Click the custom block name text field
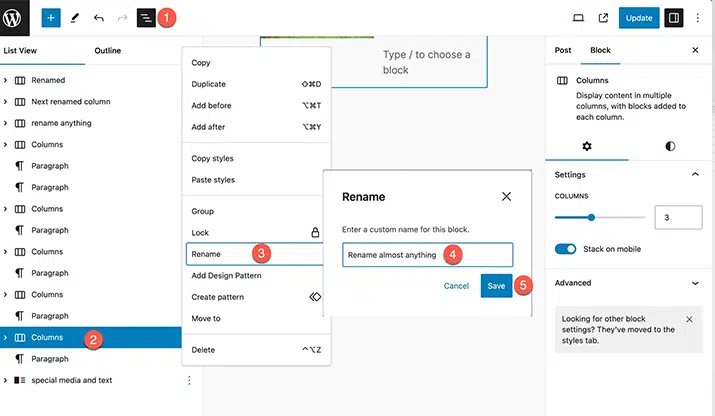715x416 pixels. tap(428, 255)
